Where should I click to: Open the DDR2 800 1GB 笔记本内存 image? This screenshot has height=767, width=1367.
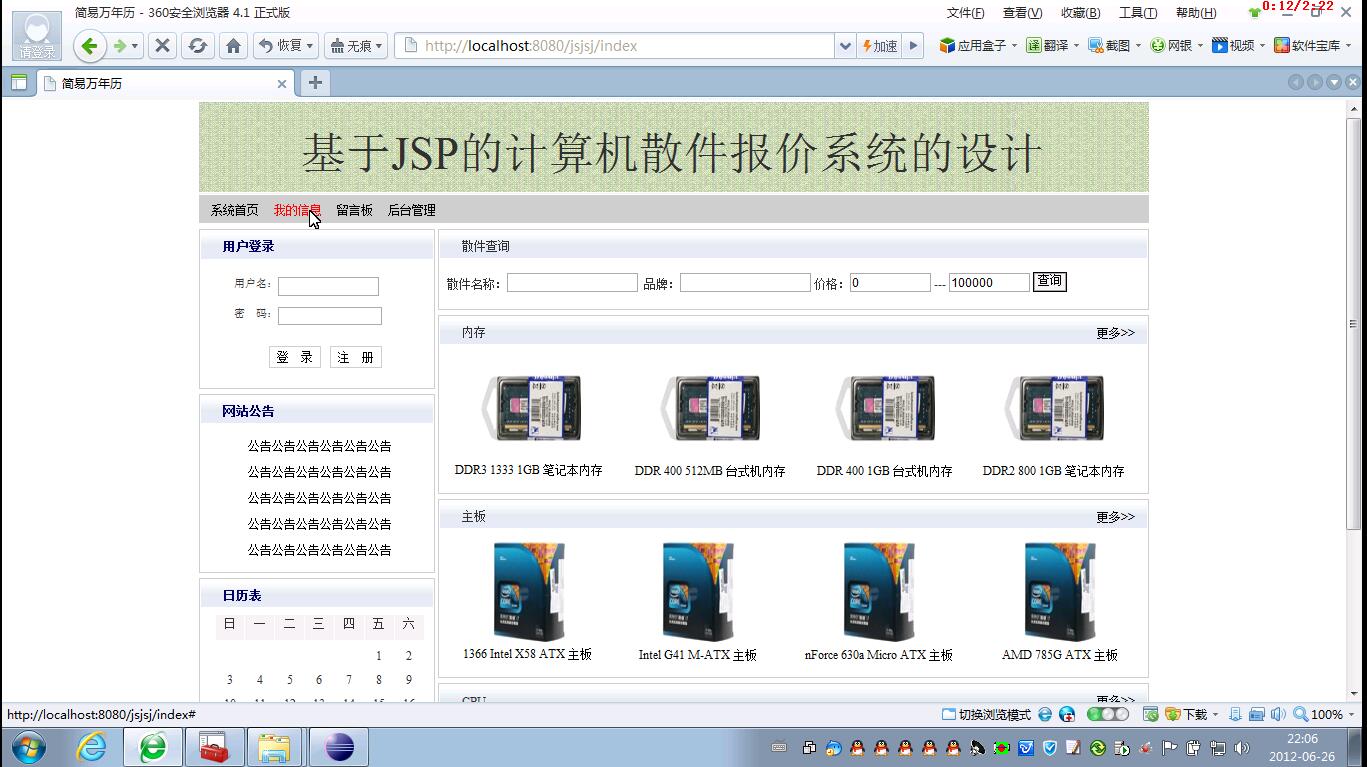1054,408
